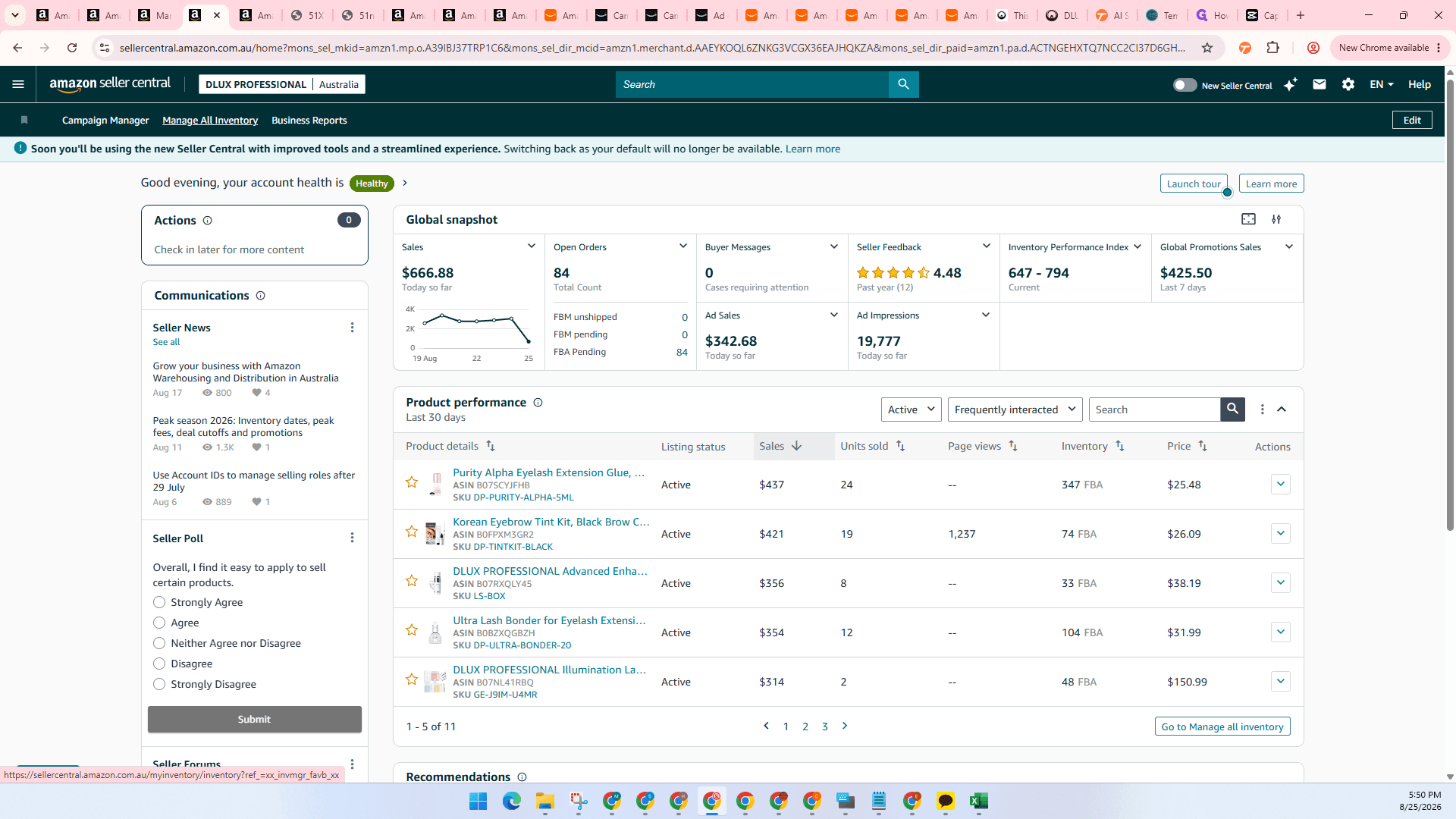Expand the Open Orders card chevron
The width and height of the screenshot is (1456, 819).
(x=683, y=246)
